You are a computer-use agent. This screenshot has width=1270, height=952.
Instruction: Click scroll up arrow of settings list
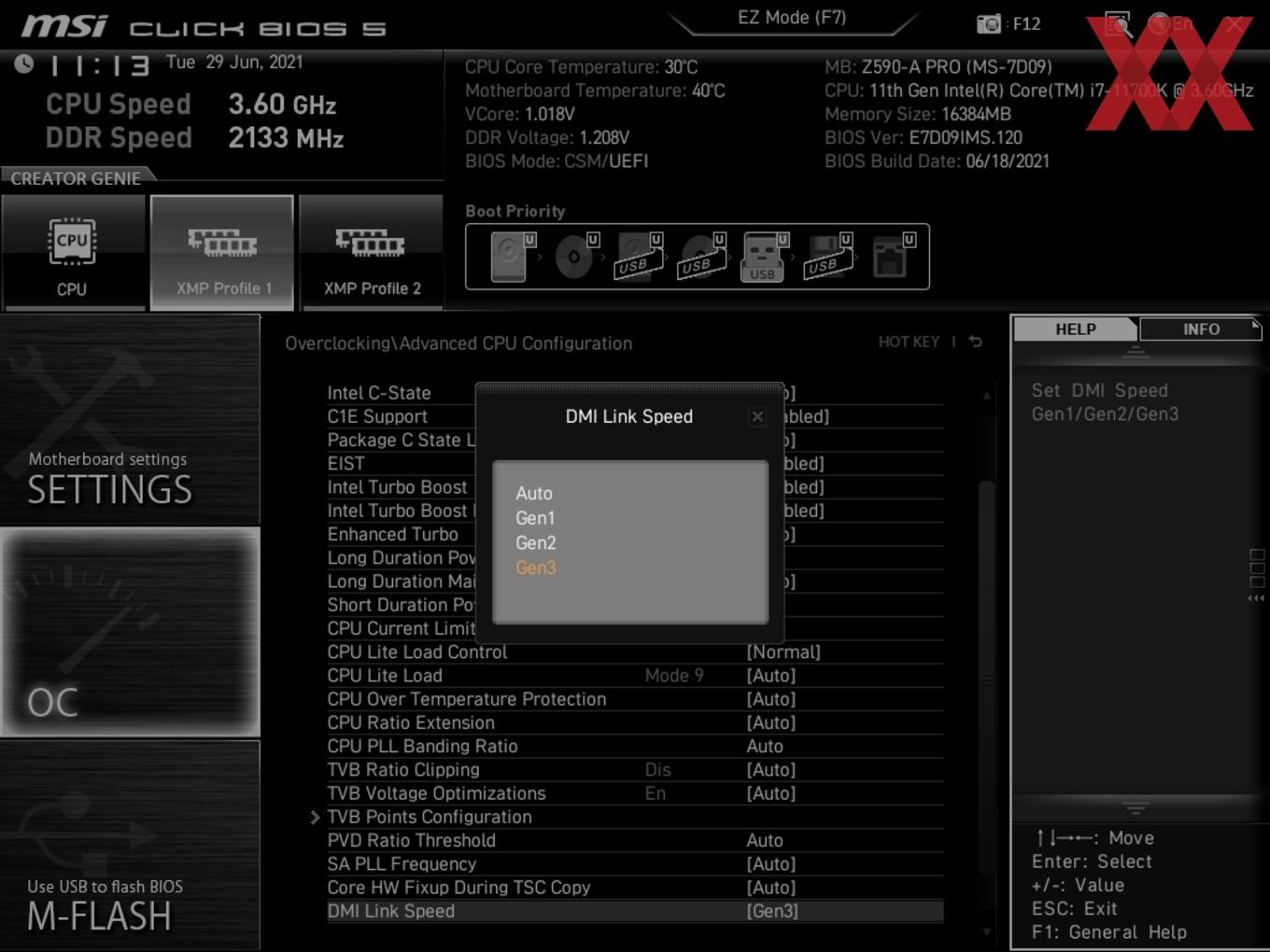point(986,395)
